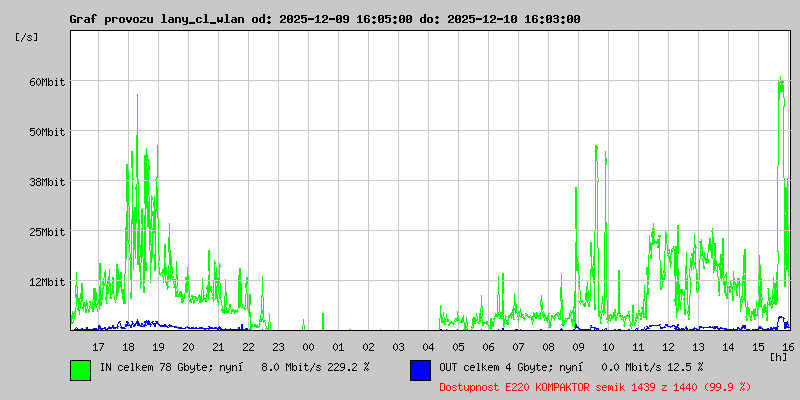The width and height of the screenshot is (800, 400).
Task: Click the '[h]' hour unit label
Action: [x=779, y=357]
